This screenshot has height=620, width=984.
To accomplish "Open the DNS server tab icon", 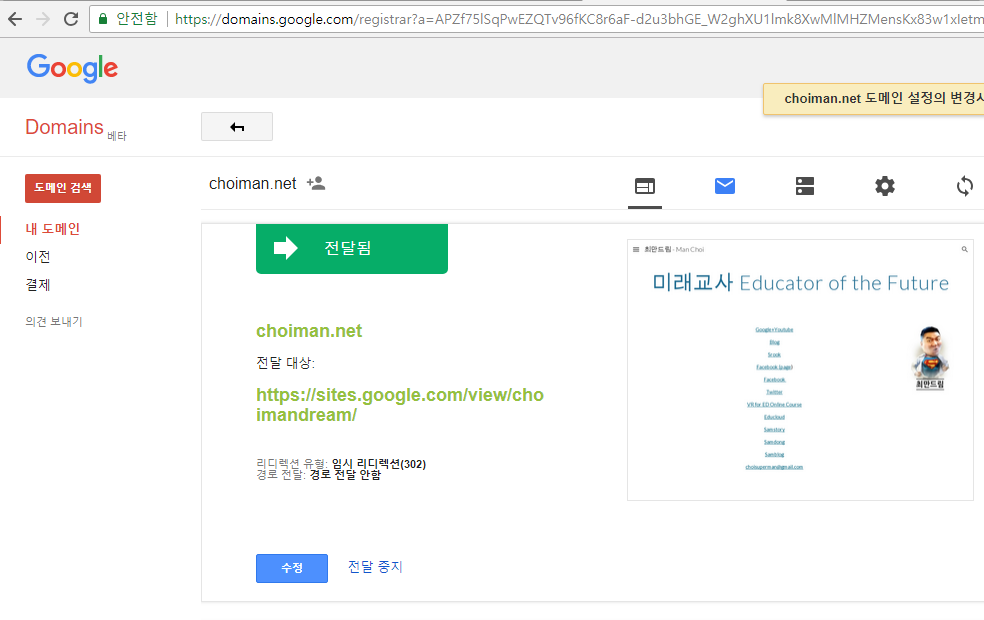I will click(805, 186).
